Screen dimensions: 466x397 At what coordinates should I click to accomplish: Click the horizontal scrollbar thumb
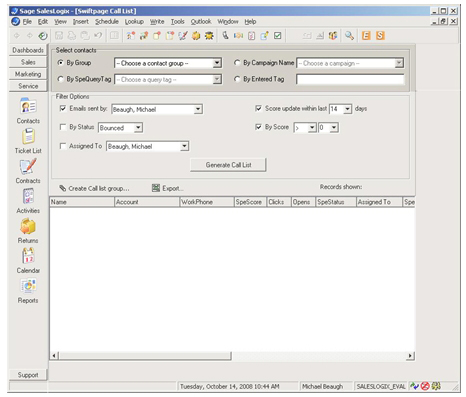point(145,356)
